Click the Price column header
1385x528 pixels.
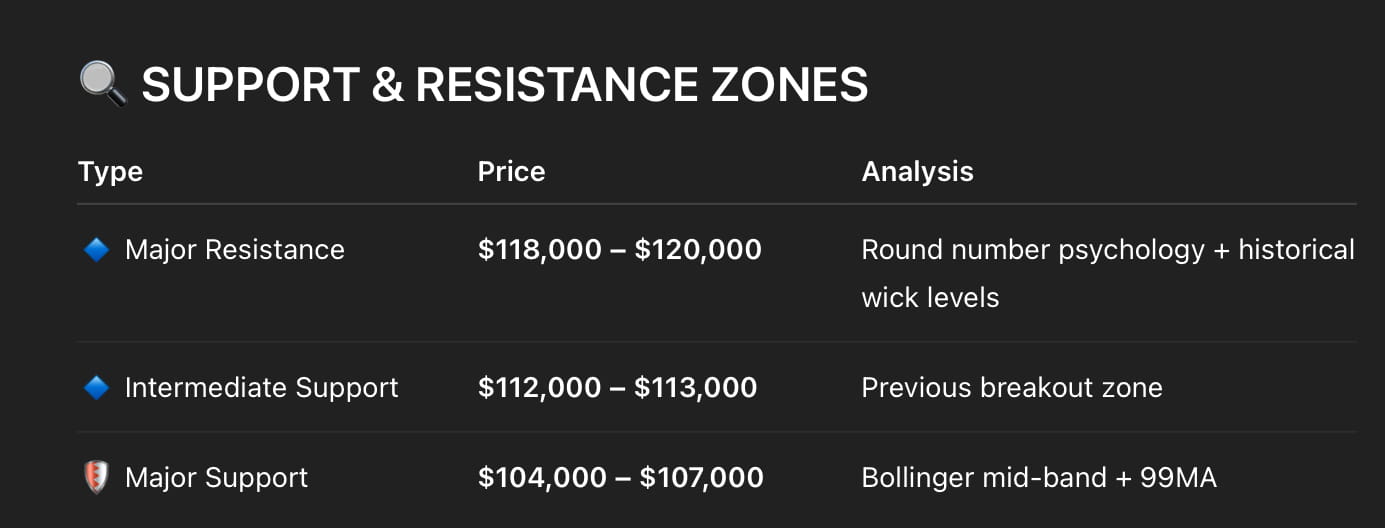coord(511,171)
